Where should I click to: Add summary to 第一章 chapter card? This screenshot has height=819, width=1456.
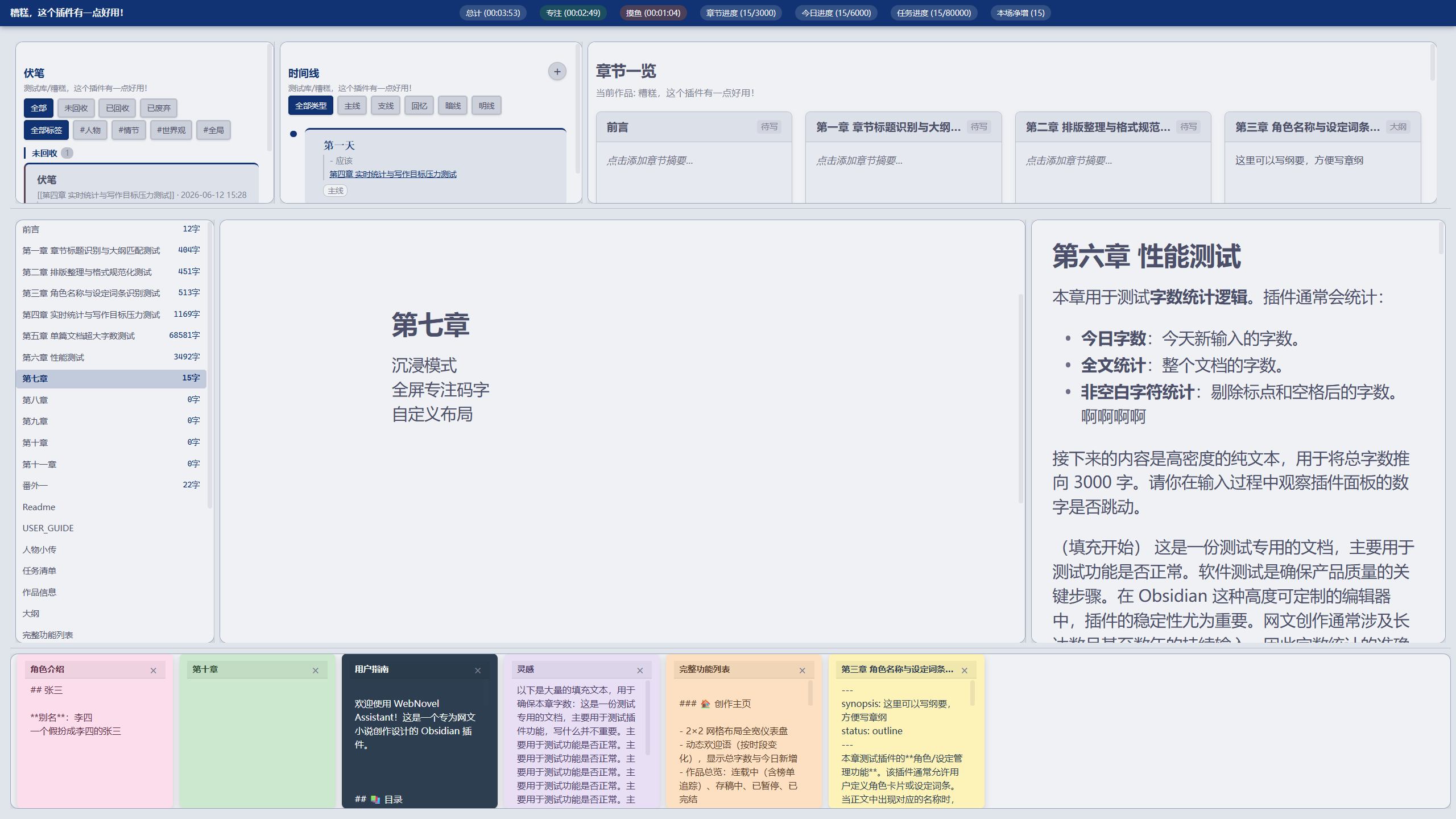(859, 161)
